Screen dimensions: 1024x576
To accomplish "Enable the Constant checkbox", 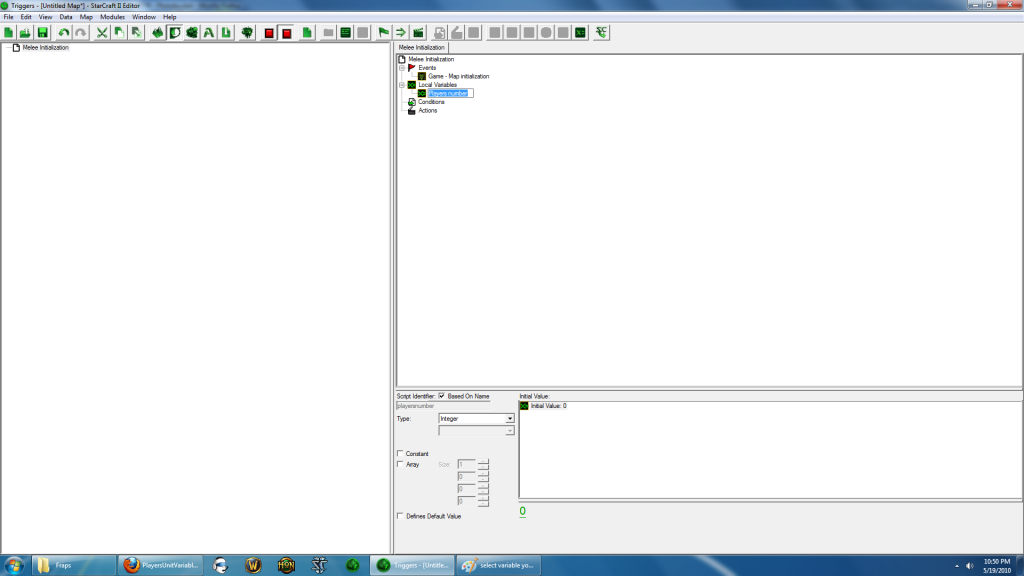I will point(400,453).
